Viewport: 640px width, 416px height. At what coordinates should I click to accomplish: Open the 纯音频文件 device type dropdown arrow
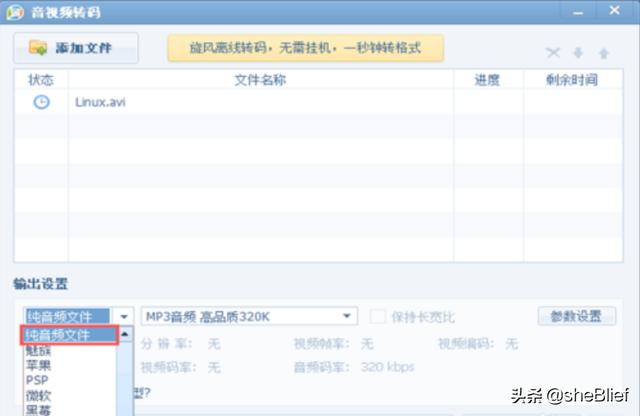124,316
